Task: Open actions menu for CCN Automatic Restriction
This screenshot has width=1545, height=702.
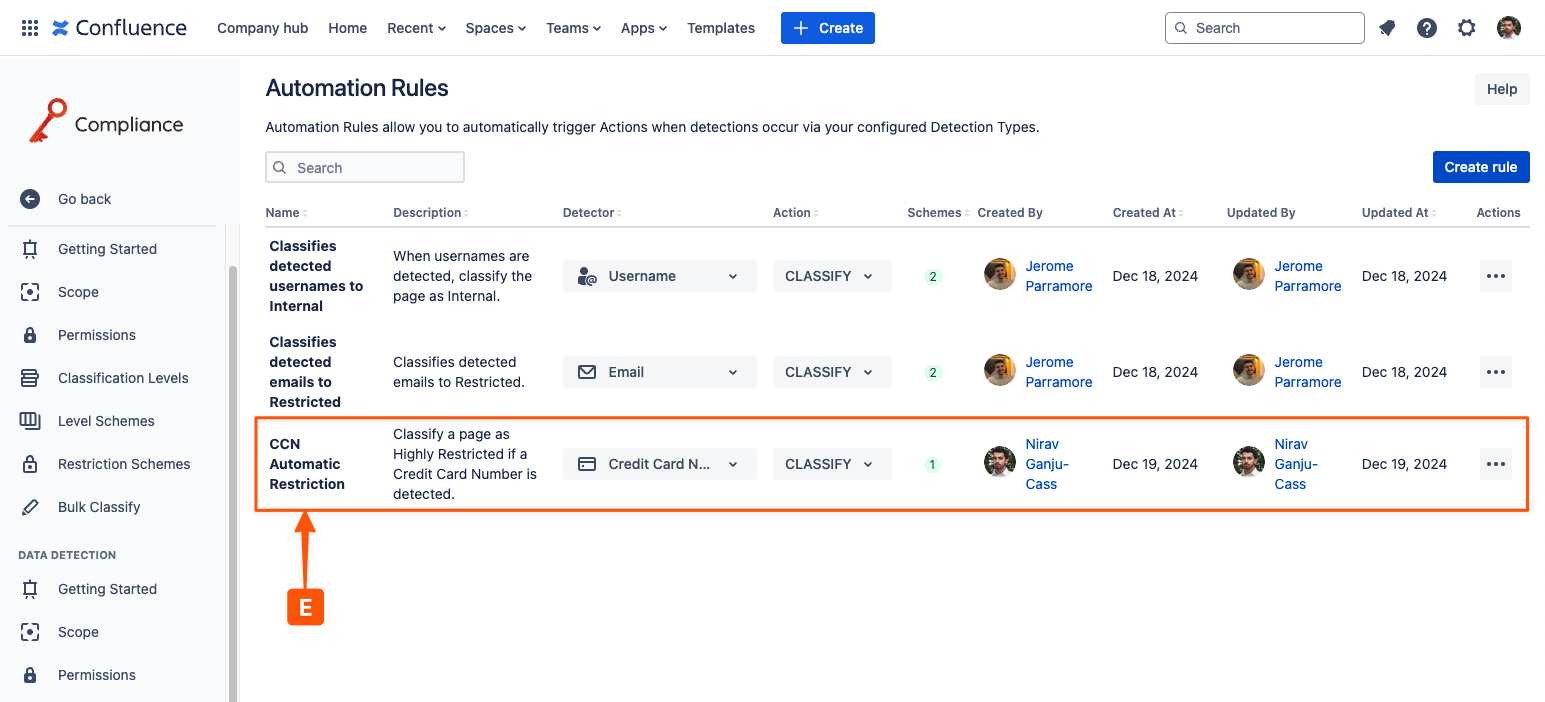Action: pos(1495,464)
